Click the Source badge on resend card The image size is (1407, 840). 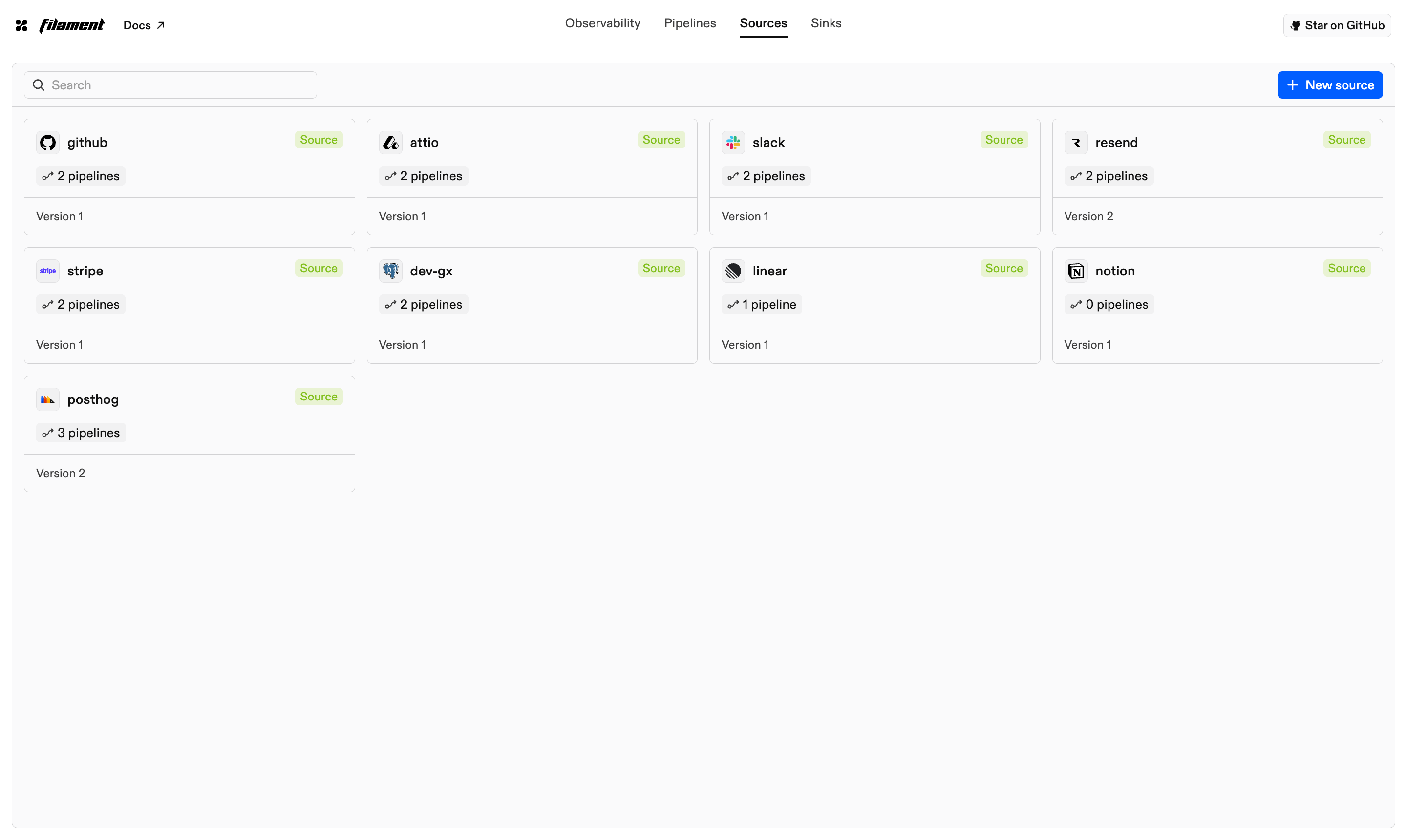tap(1346, 140)
